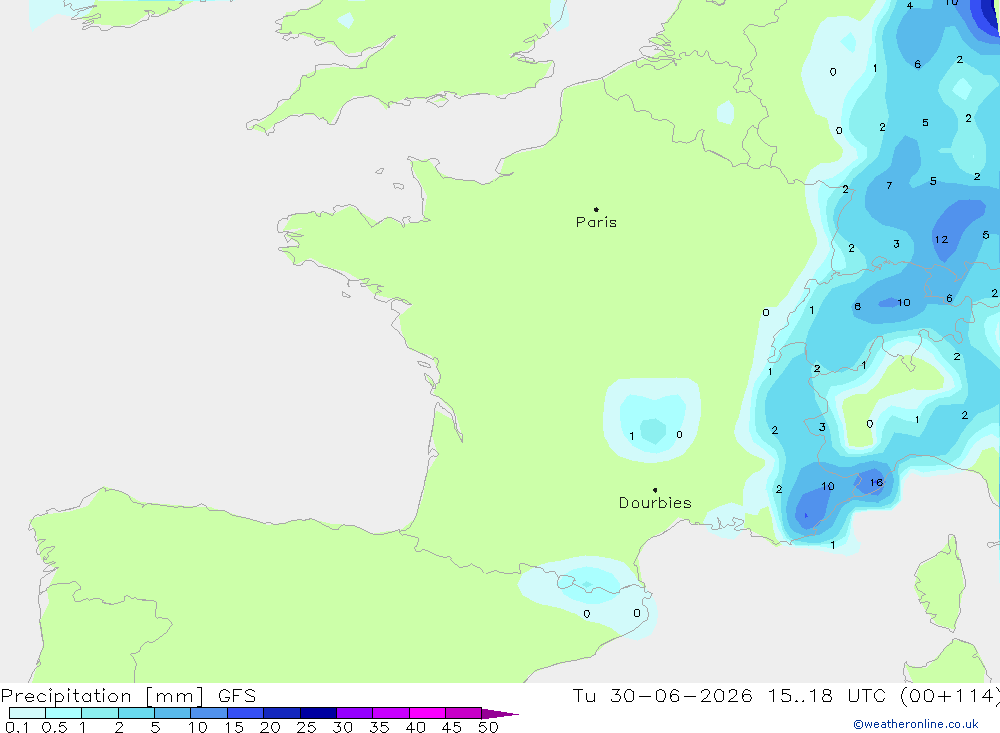The image size is (1000, 733).
Task: Pick the 40–45 mm legend color swatch
Action: [427, 713]
